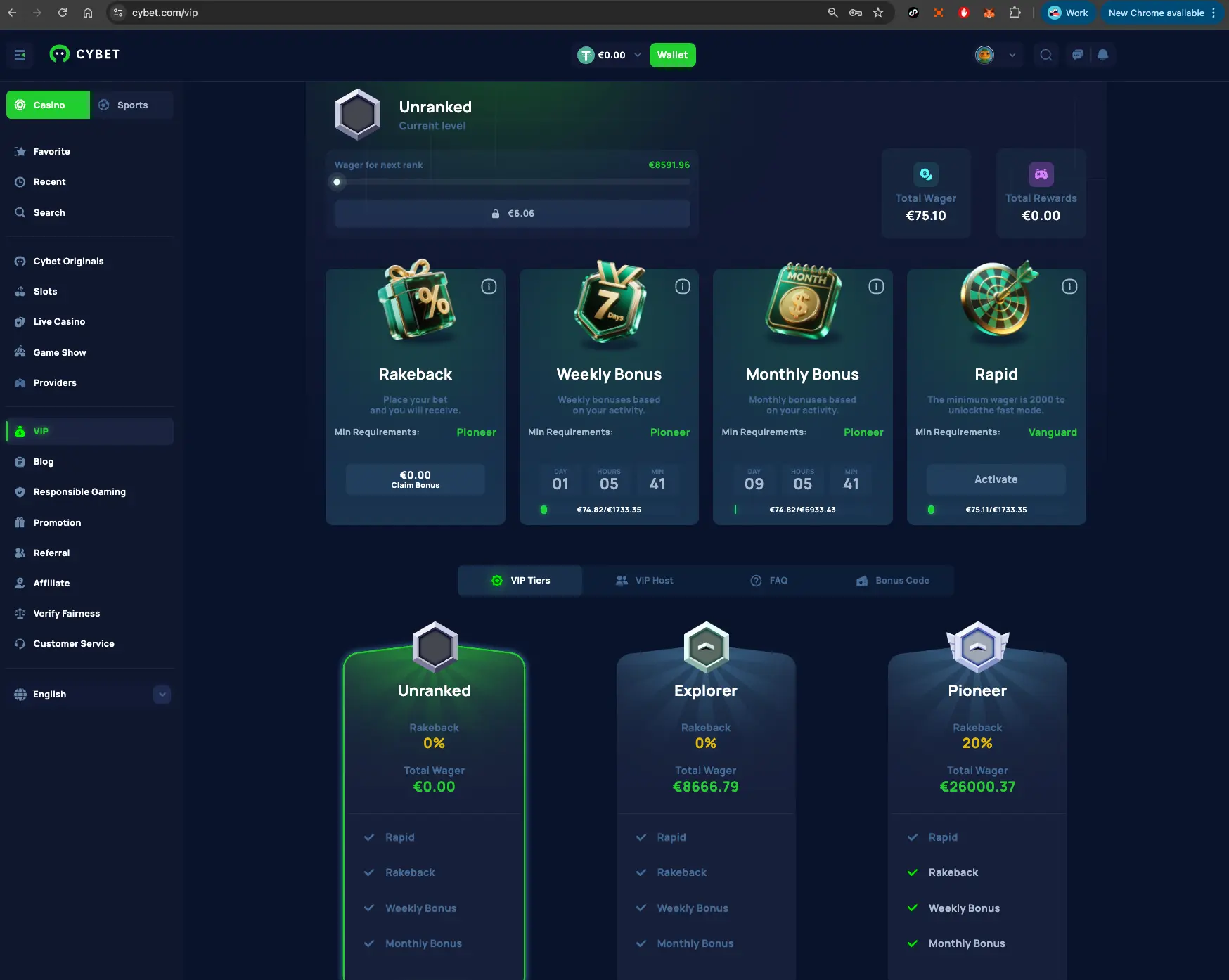The image size is (1229, 980).
Task: Open Slots in sidebar
Action: (x=90, y=291)
